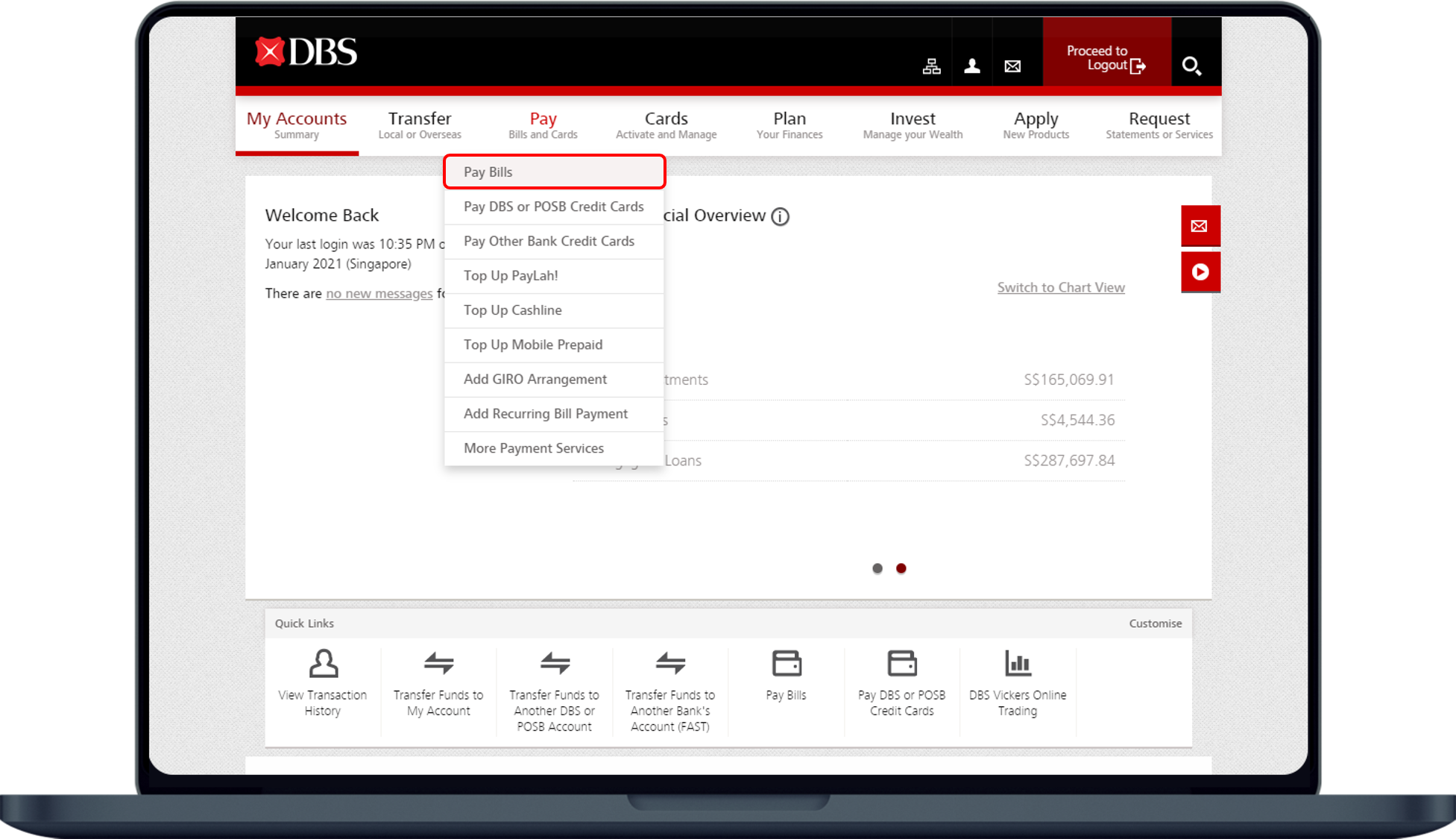
Task: Click the Customise quick links button
Action: coord(1155,624)
